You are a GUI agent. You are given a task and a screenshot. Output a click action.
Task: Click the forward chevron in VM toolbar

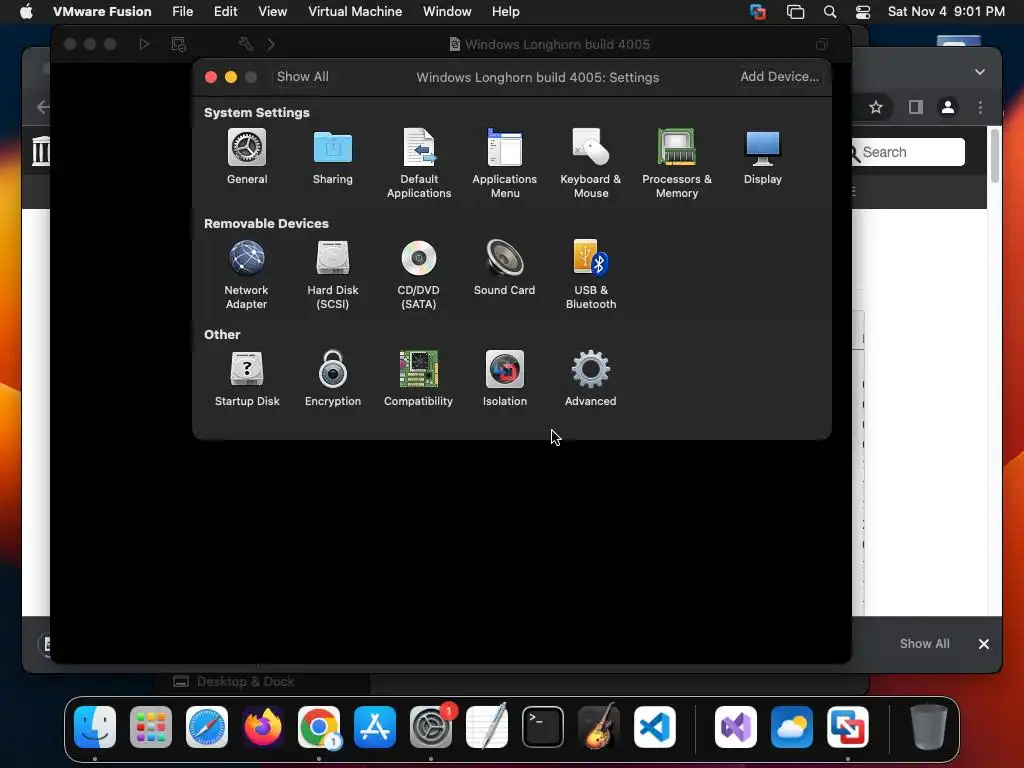tap(271, 44)
